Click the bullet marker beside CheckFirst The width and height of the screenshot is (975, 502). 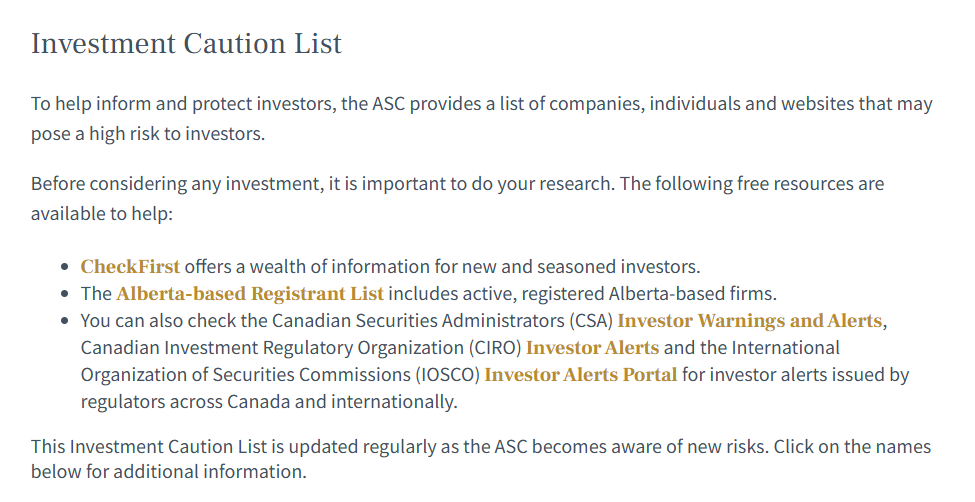tap(65, 267)
